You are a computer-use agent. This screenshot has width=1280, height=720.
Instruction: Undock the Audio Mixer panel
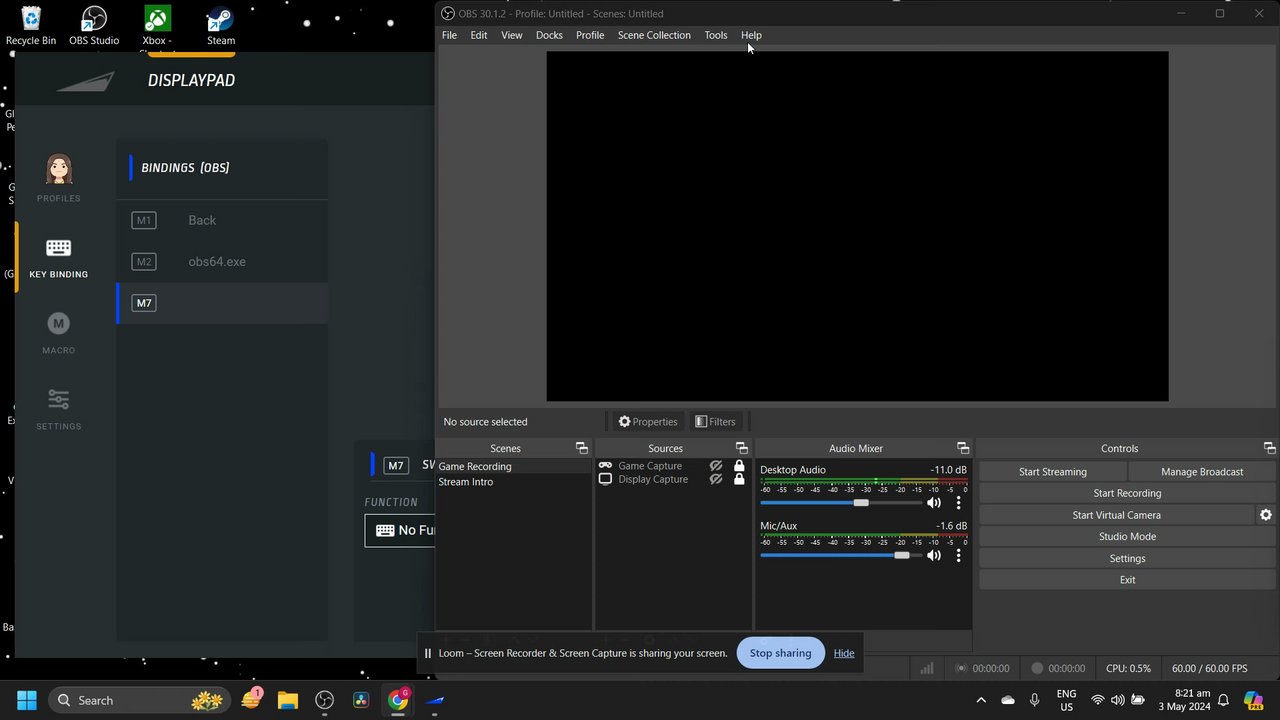963,448
